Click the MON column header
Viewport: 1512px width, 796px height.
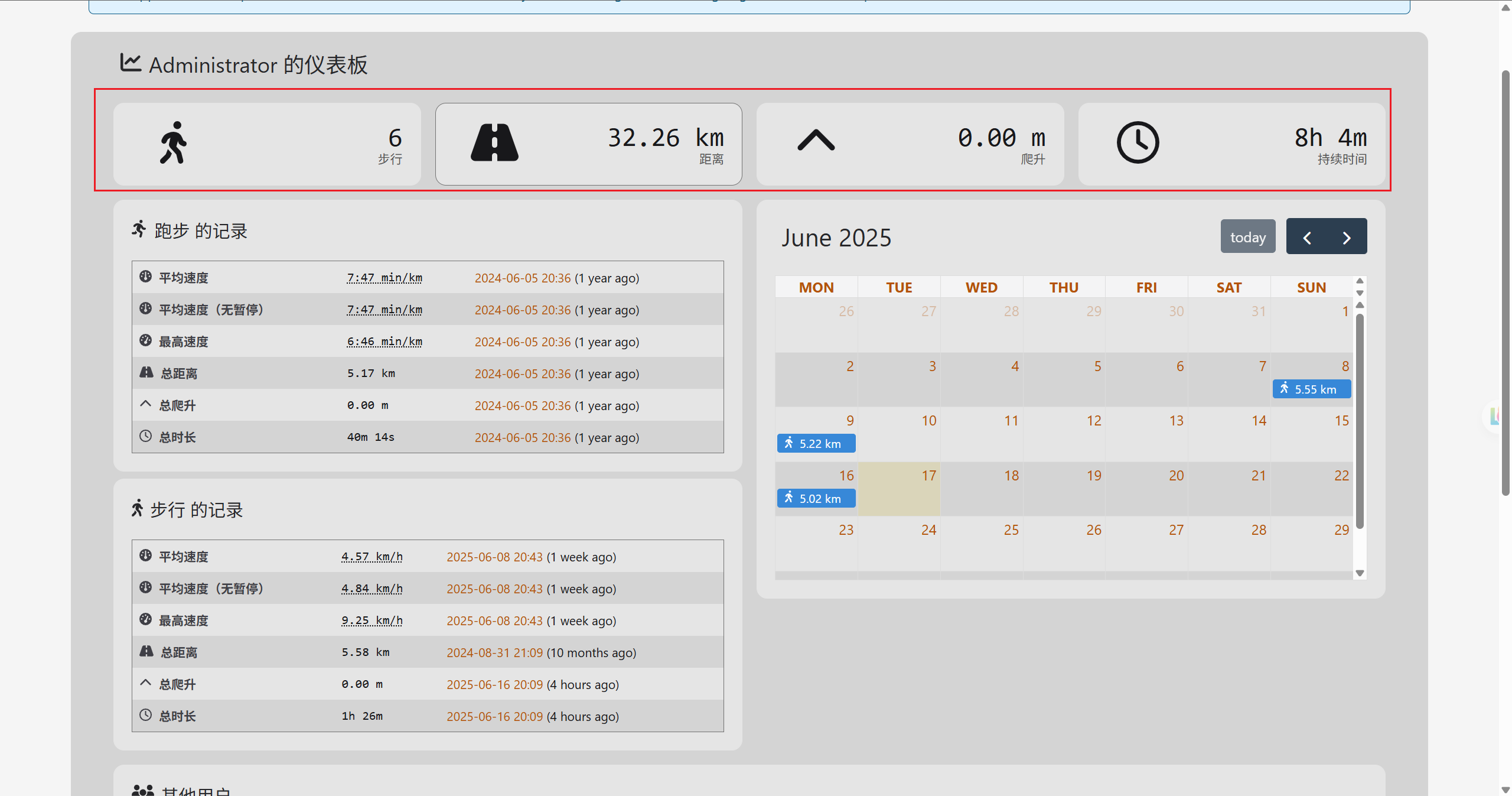click(x=816, y=287)
